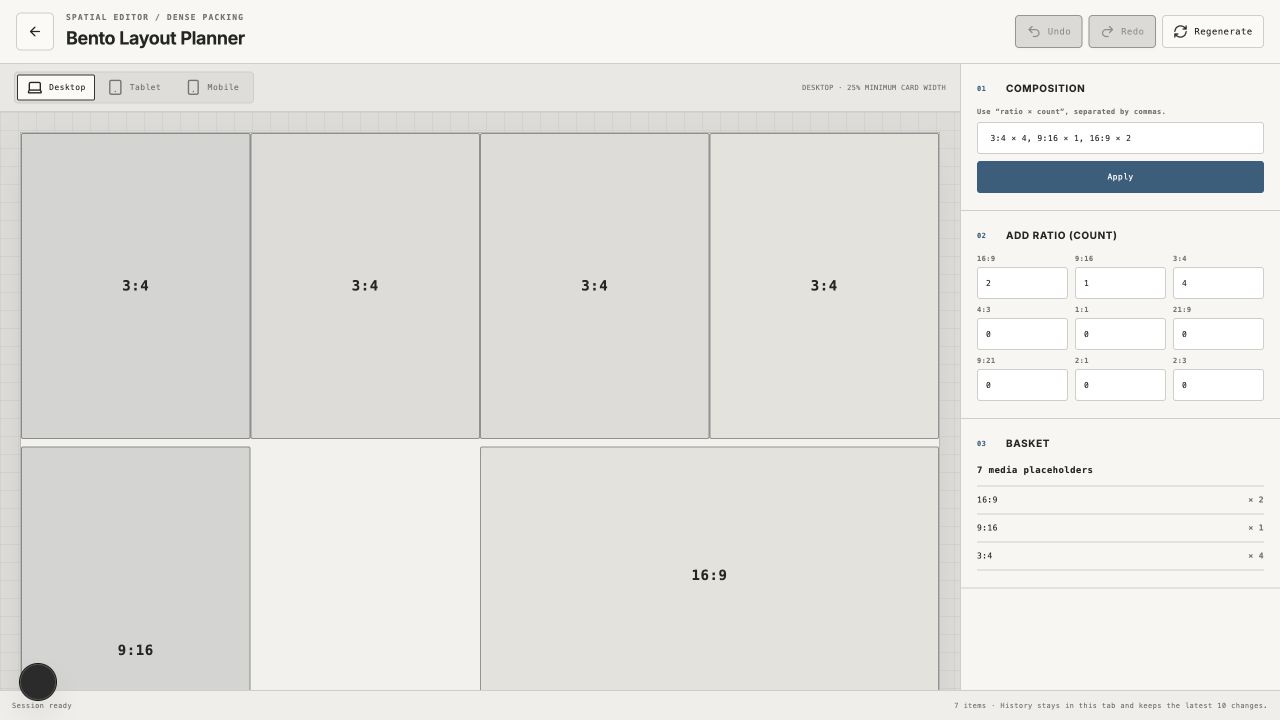
Task: Click the back arrow button
Action: 35,31
